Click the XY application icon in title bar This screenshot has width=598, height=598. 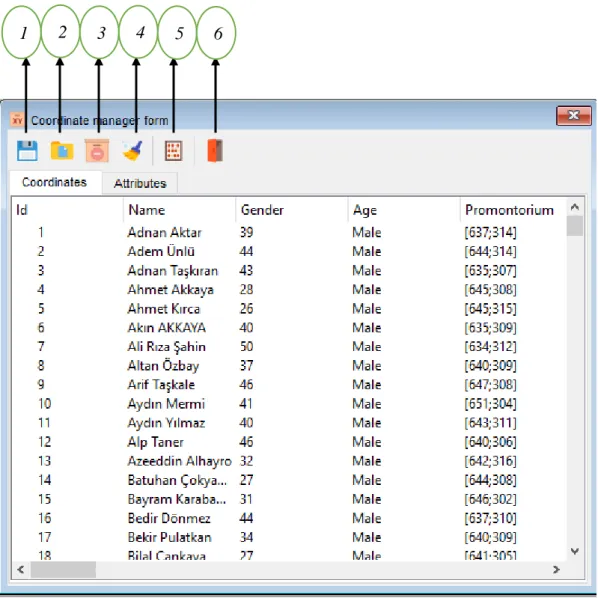click(x=17, y=120)
